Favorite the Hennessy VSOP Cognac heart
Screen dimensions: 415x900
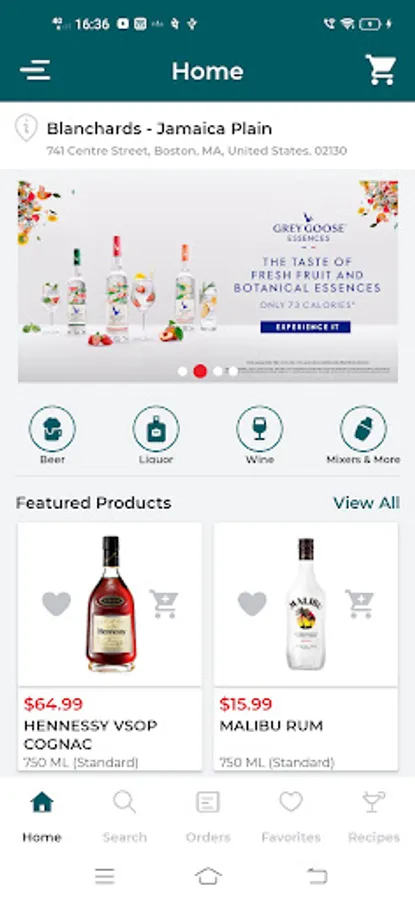[x=56, y=604]
